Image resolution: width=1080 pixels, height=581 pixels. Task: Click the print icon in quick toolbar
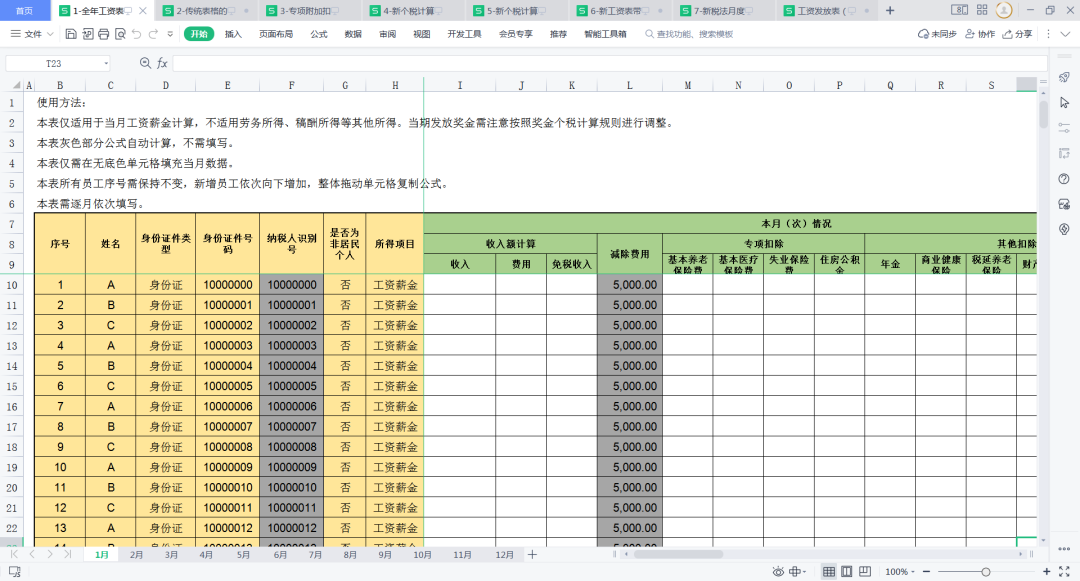(103, 34)
